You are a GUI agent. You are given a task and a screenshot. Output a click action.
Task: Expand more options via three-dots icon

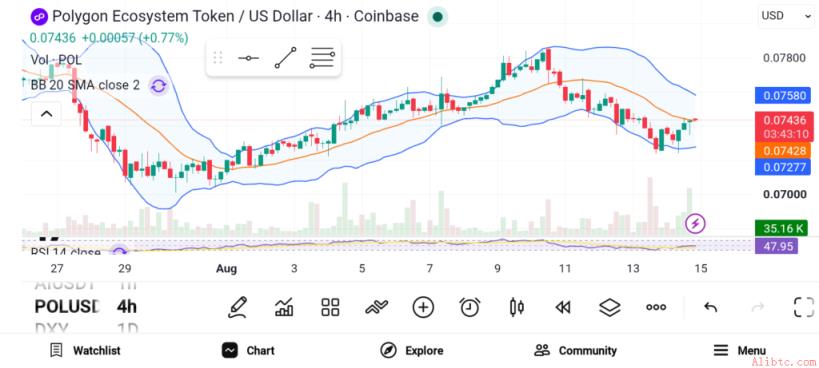click(x=656, y=307)
